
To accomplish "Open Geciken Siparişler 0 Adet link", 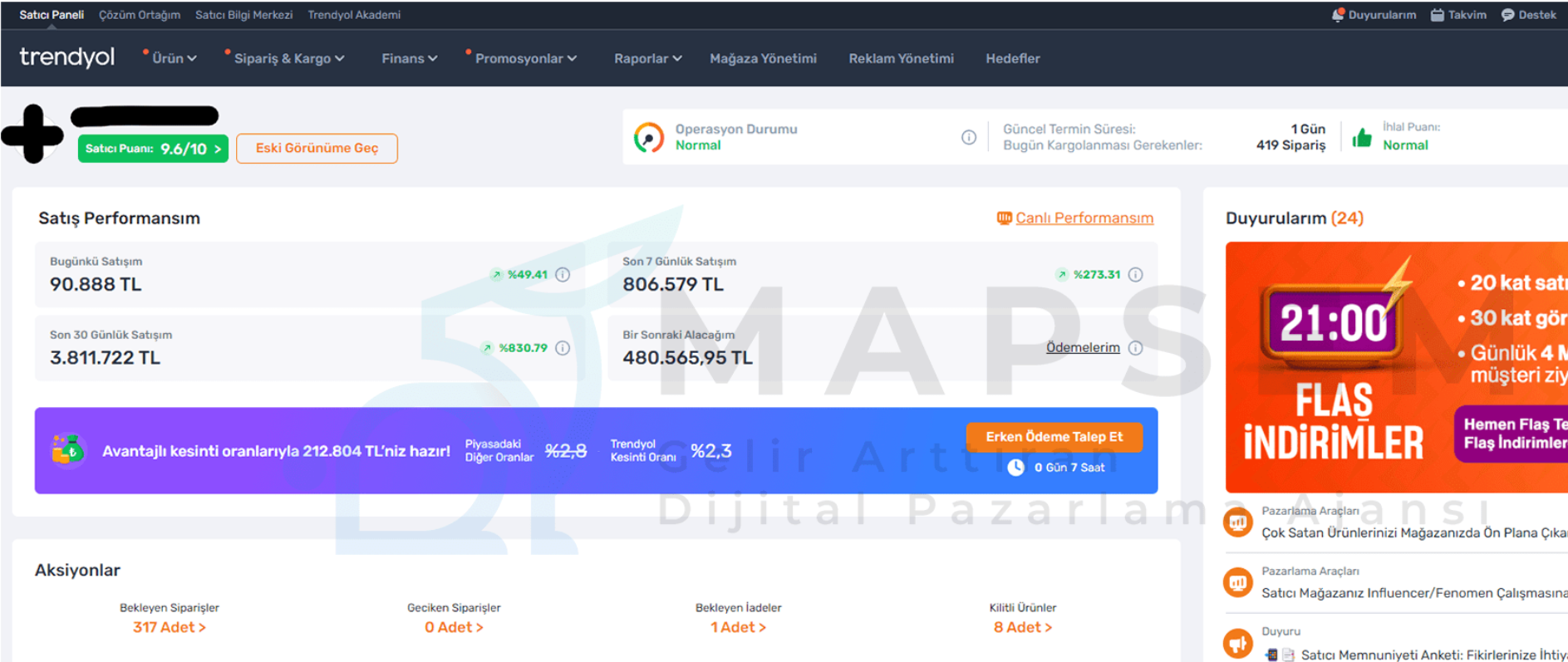I will pos(454,627).
